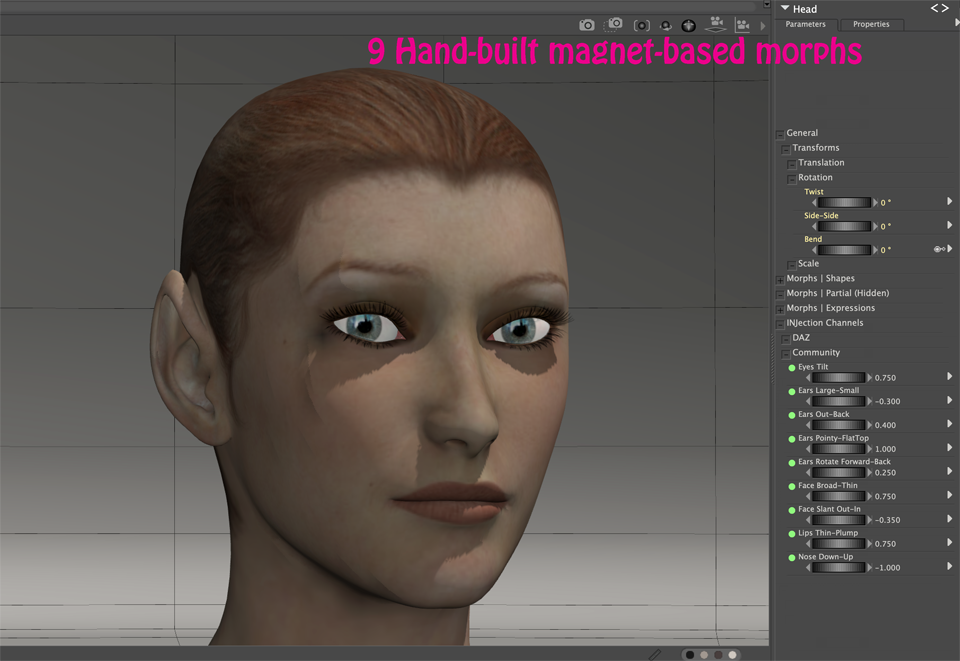Toggle the green dot beside Lips Thin-Plump

point(791,533)
